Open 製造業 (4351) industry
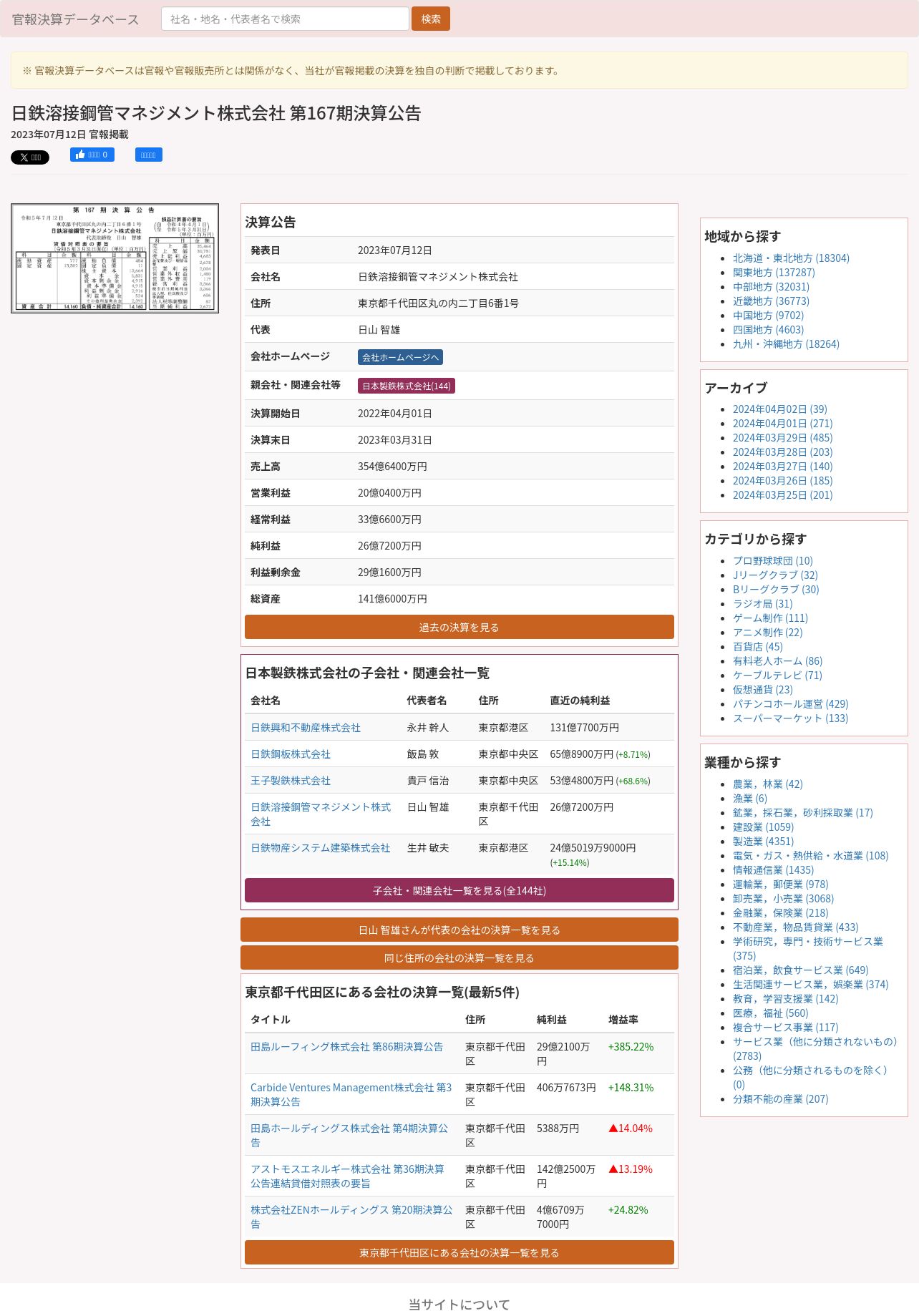 763,842
